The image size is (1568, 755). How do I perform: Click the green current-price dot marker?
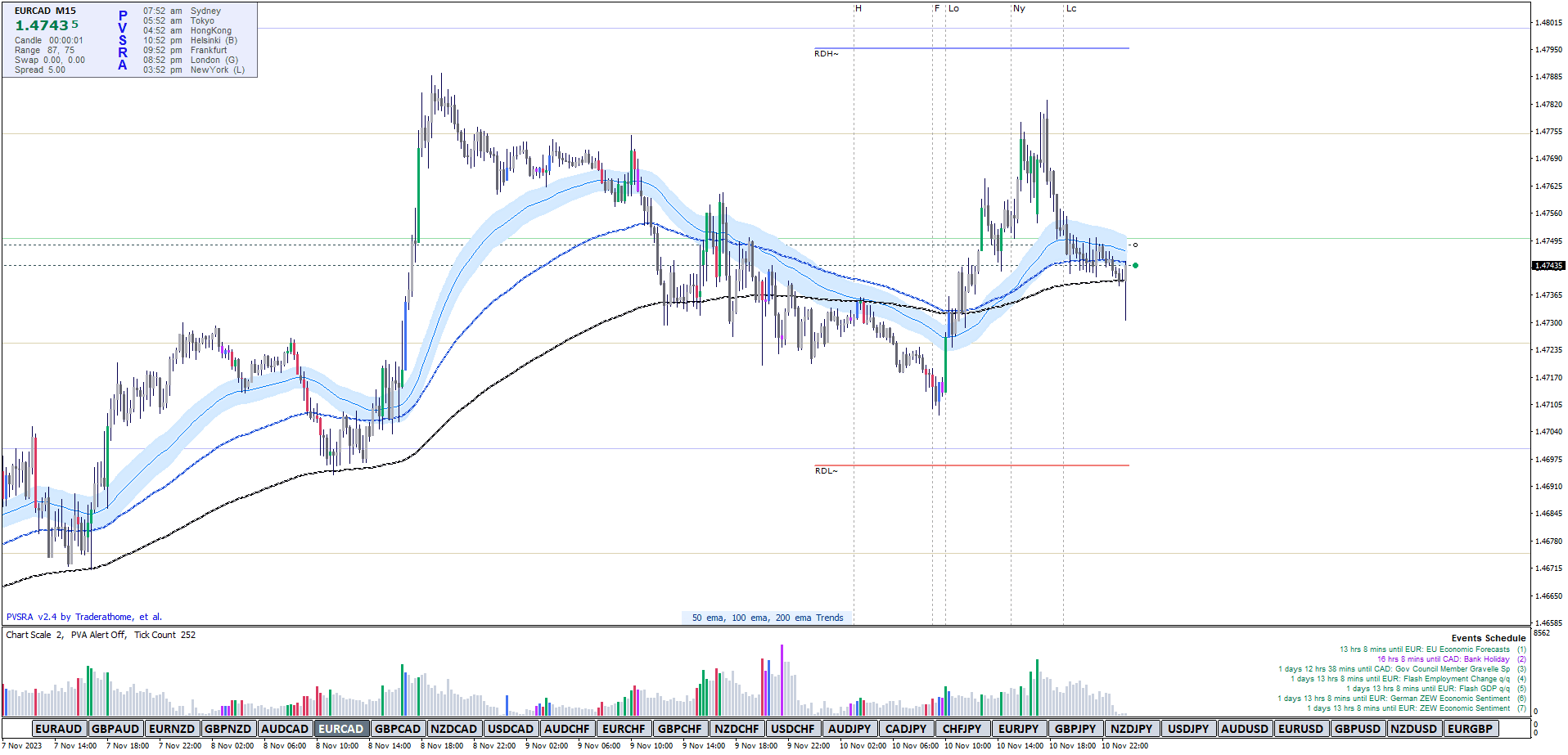pos(1135,265)
